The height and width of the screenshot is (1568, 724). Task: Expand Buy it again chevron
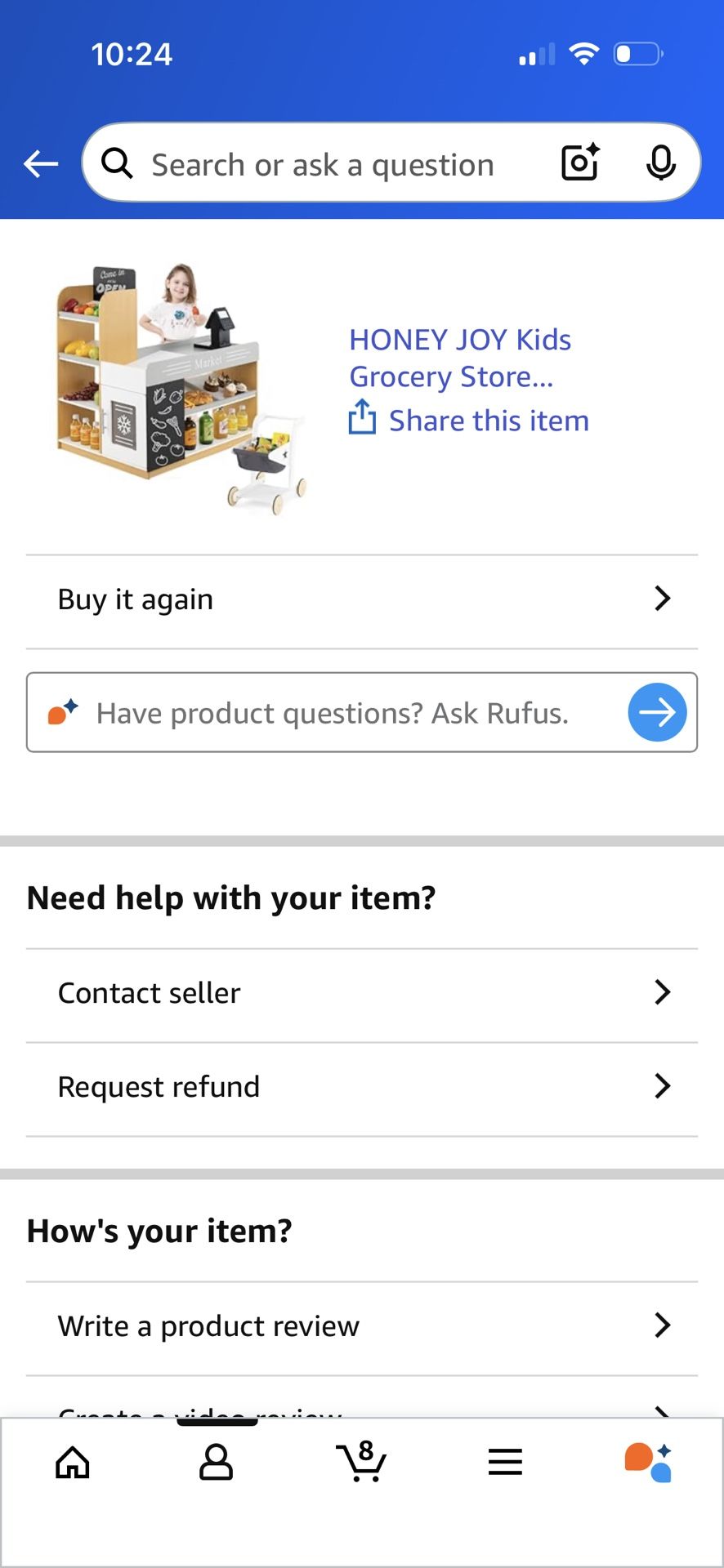(663, 599)
